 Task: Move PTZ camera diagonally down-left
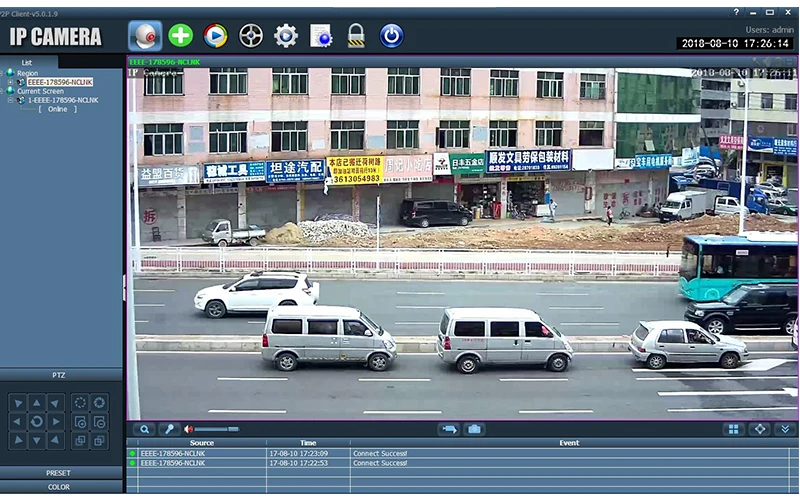(x=18, y=440)
